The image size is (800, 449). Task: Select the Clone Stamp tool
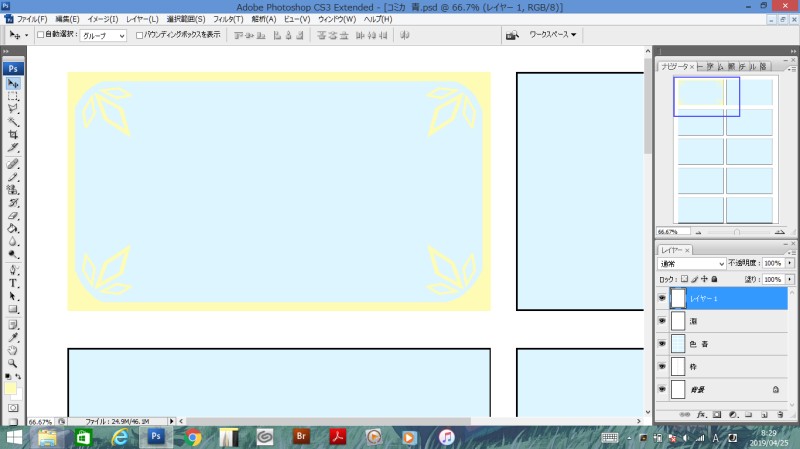[13, 190]
